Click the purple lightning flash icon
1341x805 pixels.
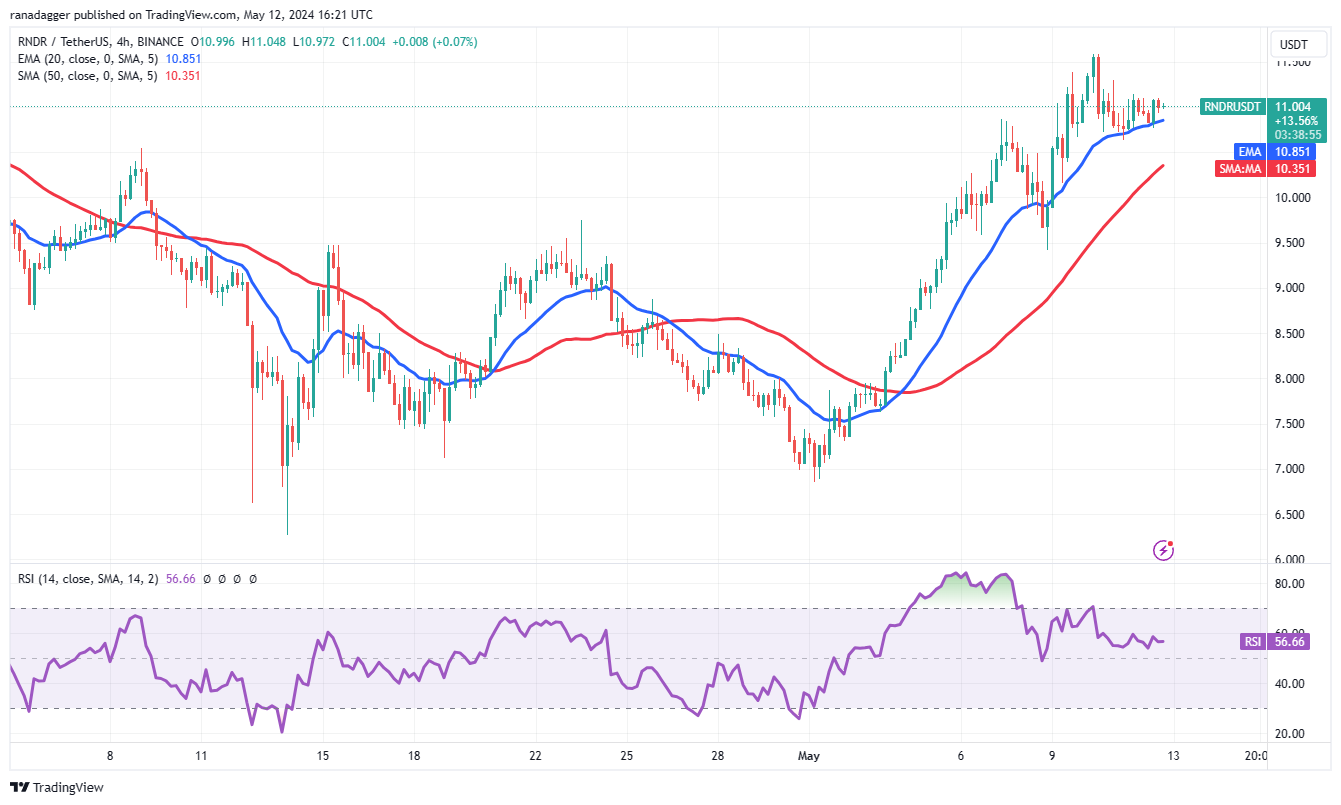coord(1163,549)
